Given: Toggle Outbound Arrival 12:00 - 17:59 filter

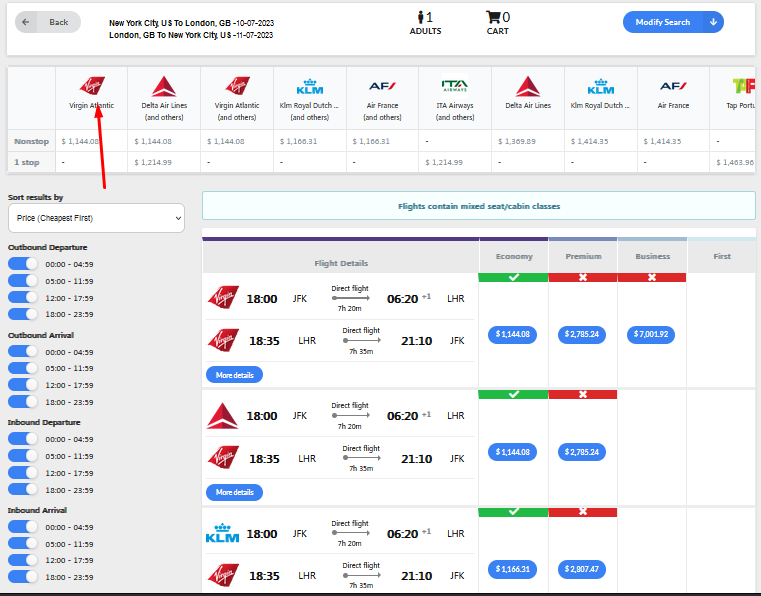Looking at the screenshot, I should point(22,385).
